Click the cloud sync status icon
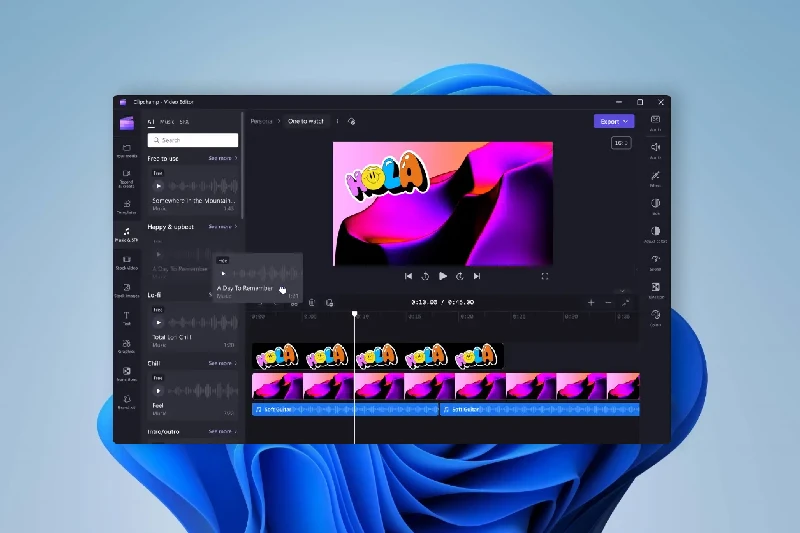The image size is (800, 533). pos(351,121)
